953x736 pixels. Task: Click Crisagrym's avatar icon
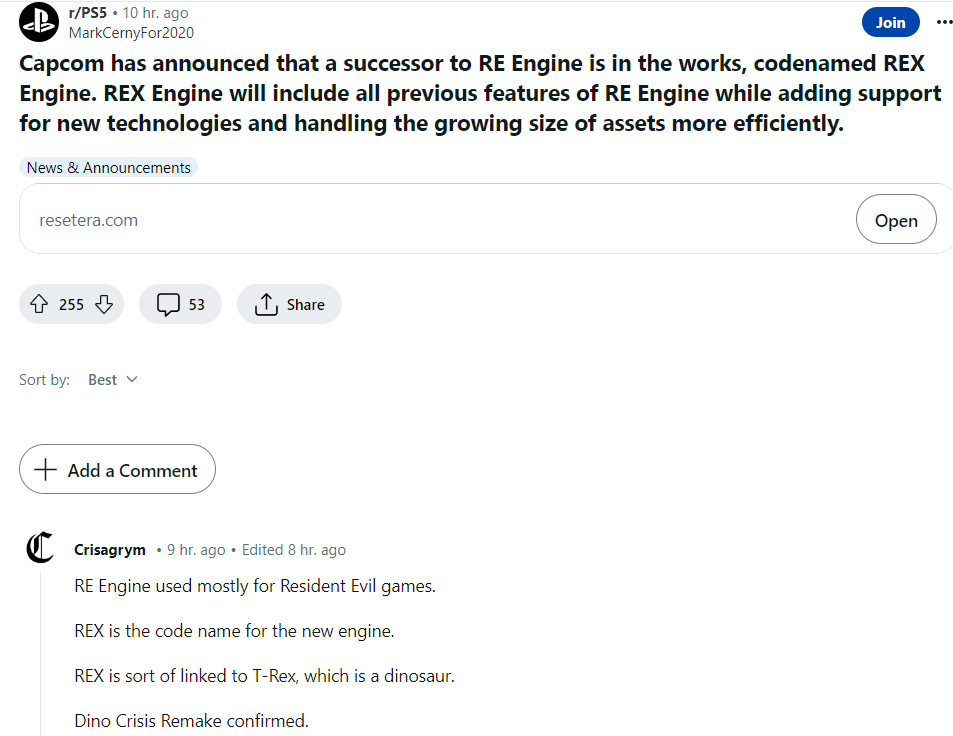pos(39,548)
